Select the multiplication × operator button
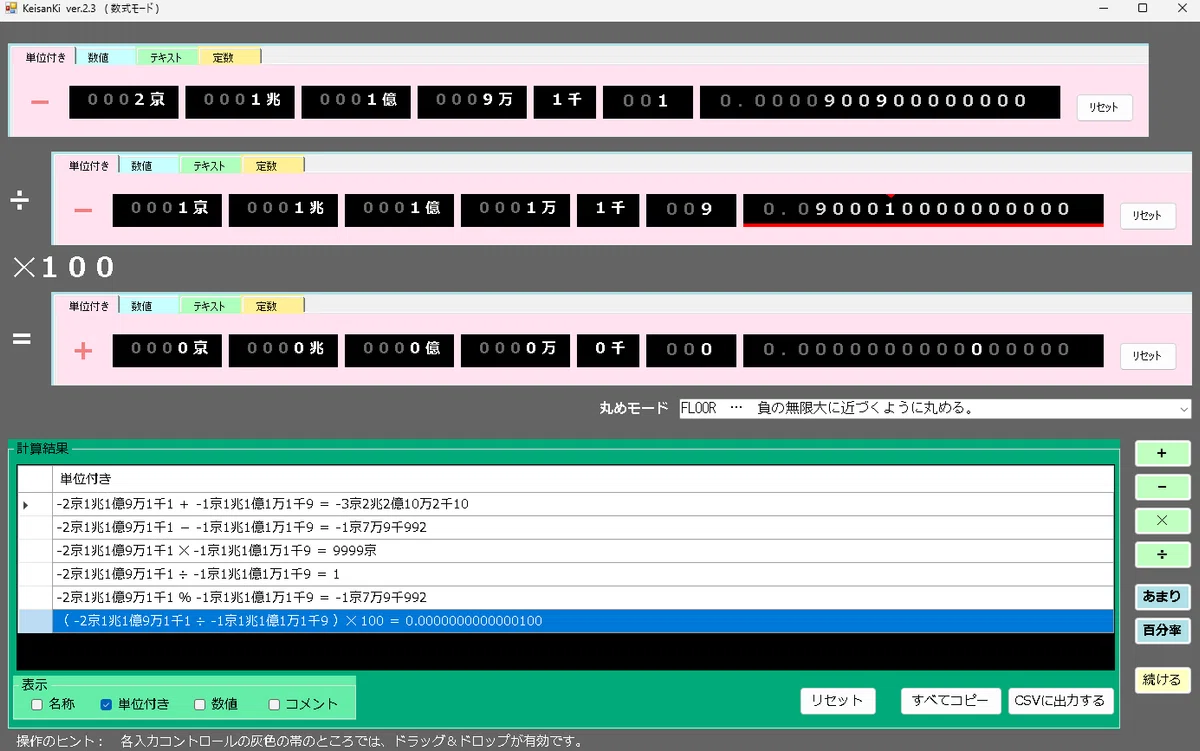This screenshot has height=751, width=1200. tap(1162, 521)
